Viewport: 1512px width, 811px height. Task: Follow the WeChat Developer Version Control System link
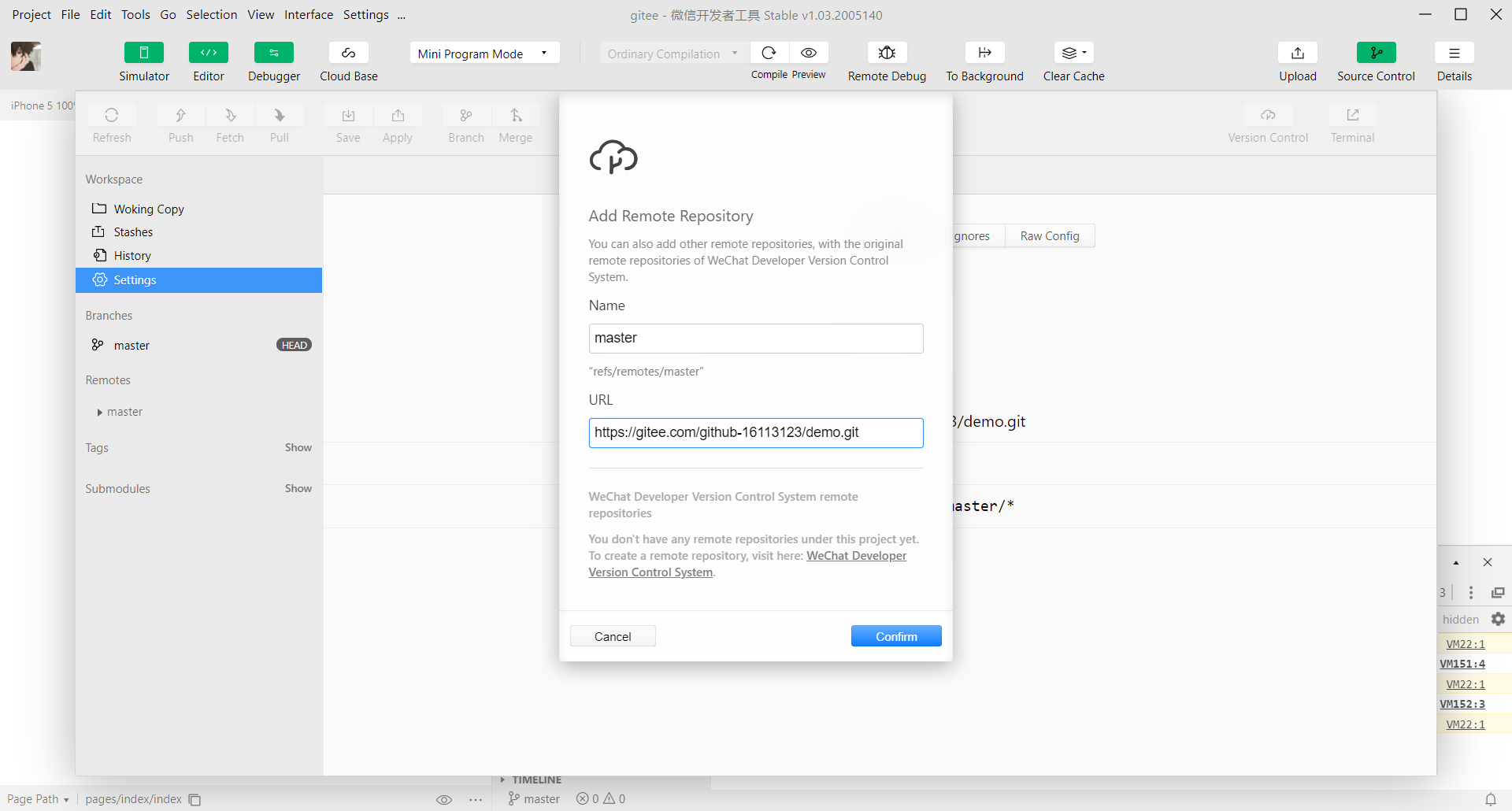point(856,556)
